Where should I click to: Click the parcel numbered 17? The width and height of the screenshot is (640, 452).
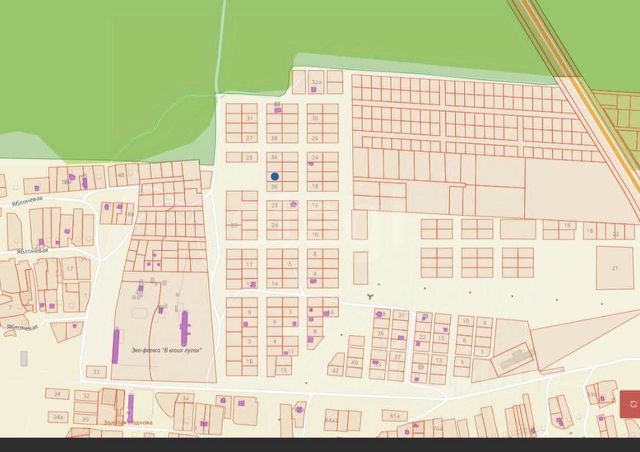coord(70,269)
